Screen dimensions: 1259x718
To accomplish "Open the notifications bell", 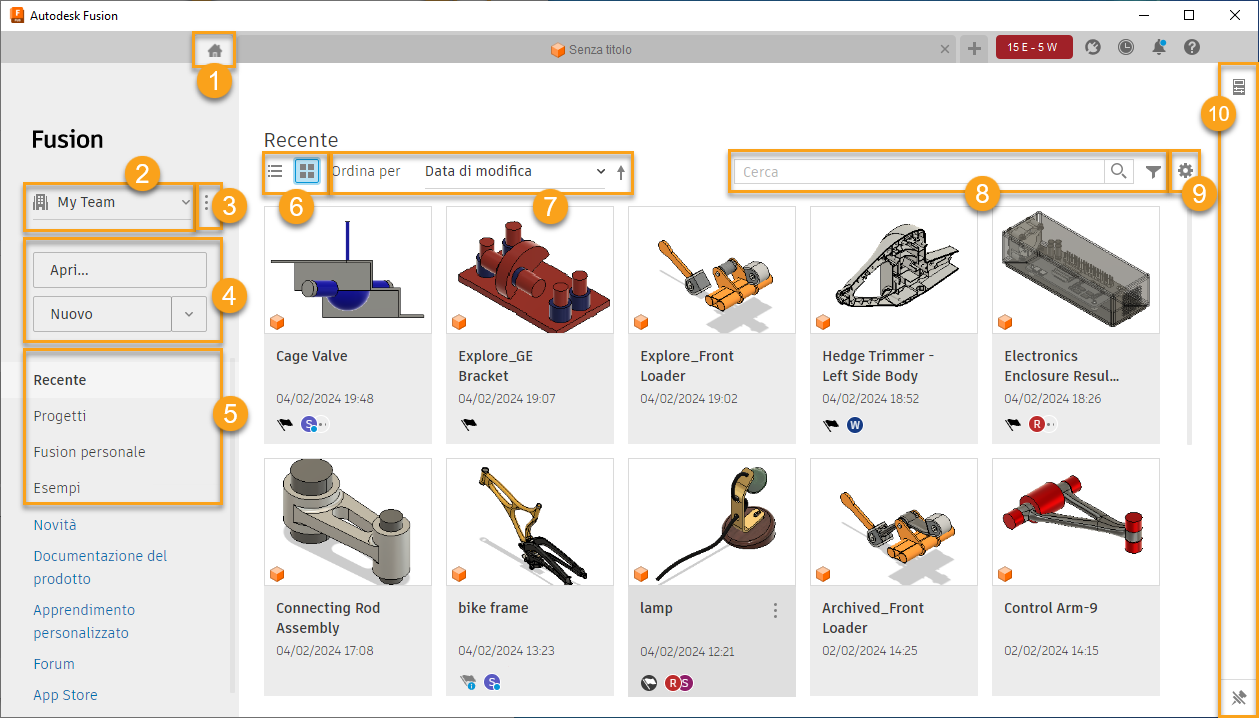I will [1159, 47].
